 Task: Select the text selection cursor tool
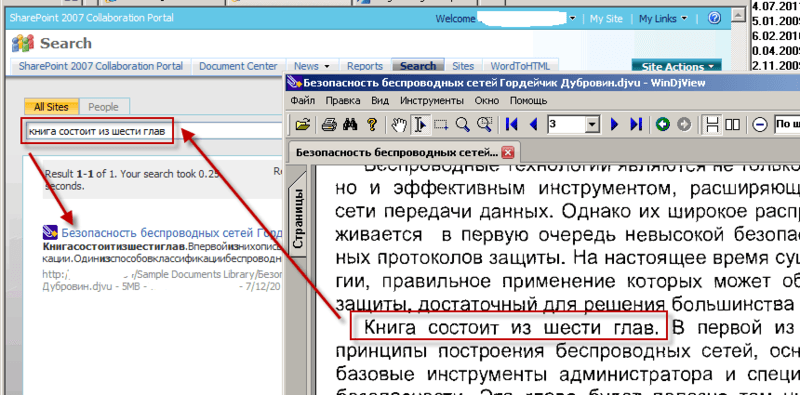coord(420,124)
